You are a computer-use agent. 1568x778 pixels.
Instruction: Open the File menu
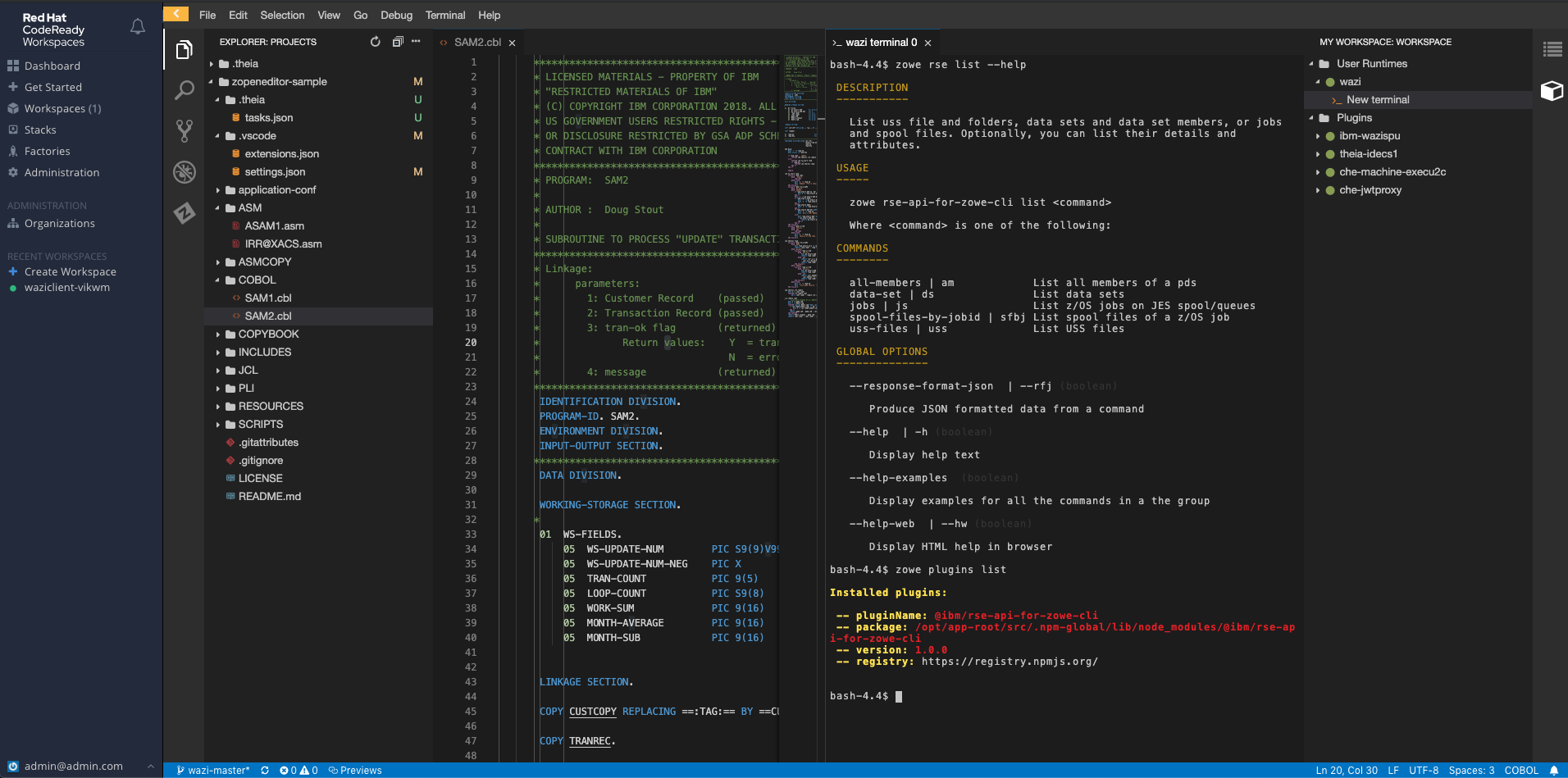pos(207,15)
